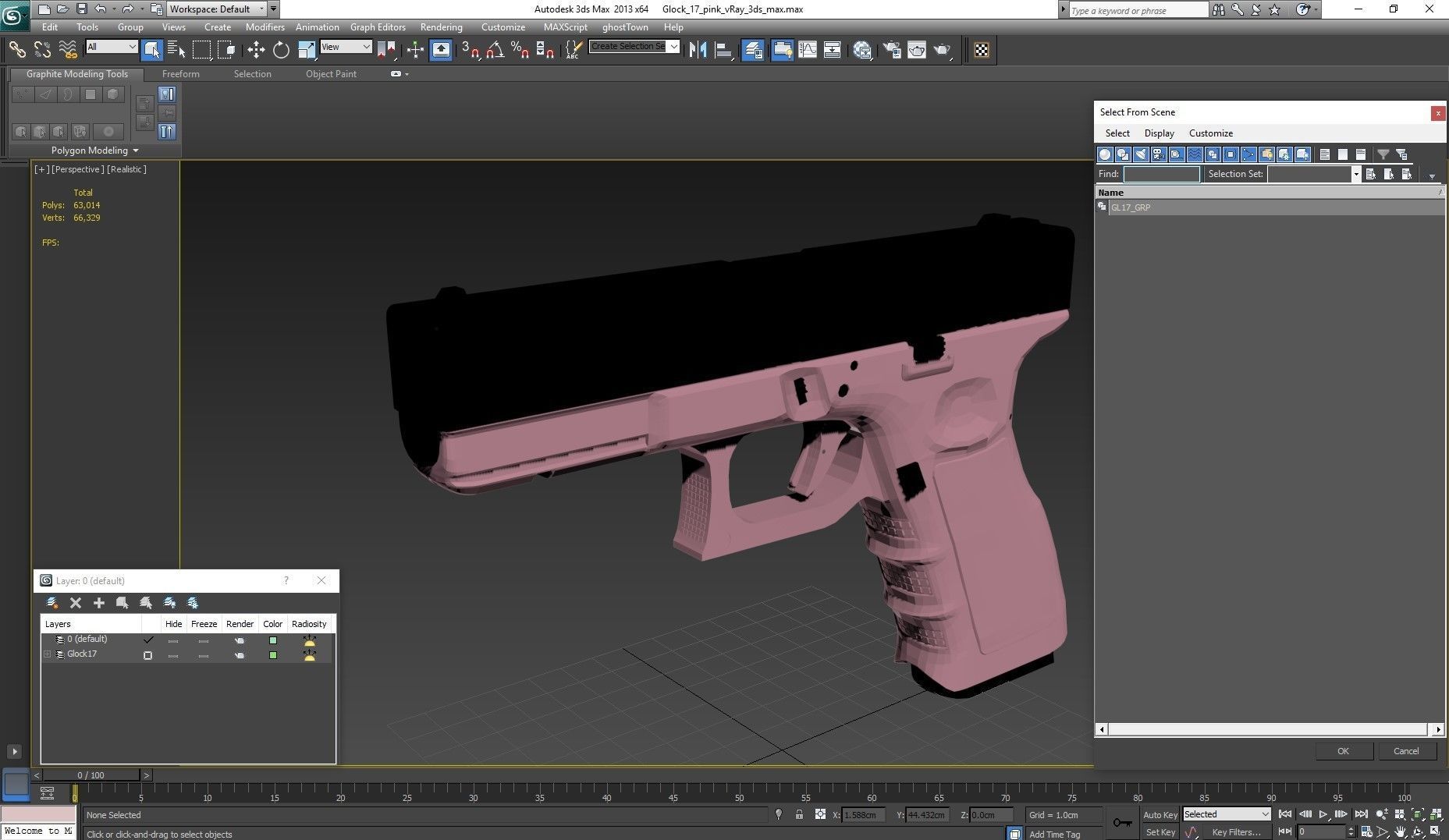This screenshot has width=1449, height=840.
Task: Open the Curve Editor icon
Action: [808, 50]
